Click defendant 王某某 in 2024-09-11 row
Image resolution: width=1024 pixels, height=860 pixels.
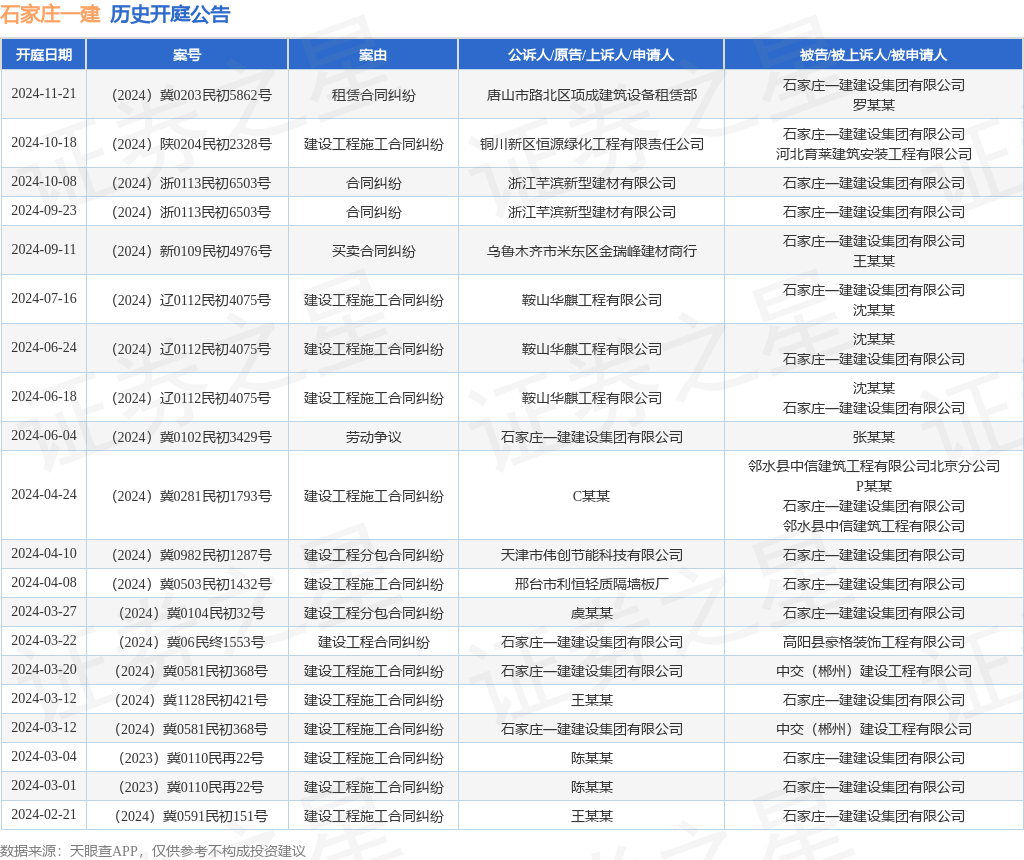873,261
